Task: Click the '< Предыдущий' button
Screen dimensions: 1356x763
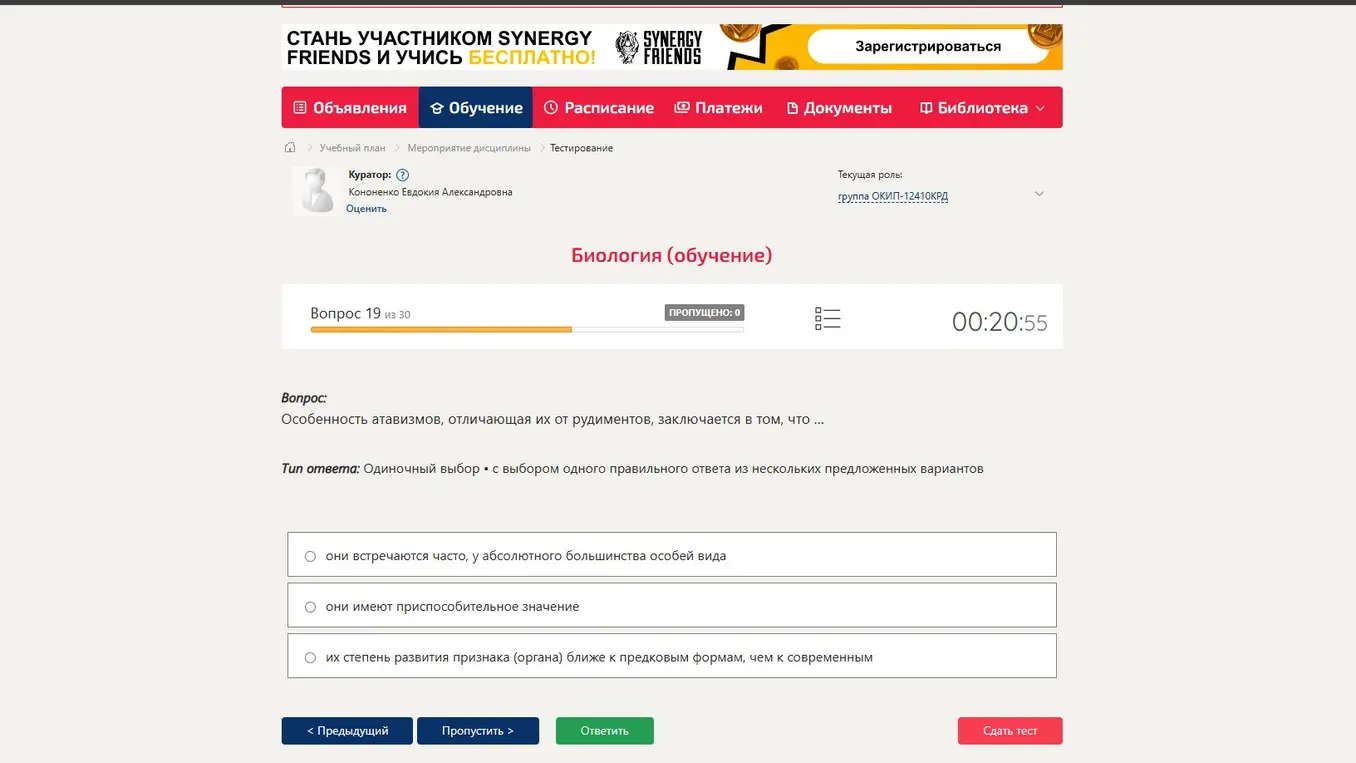Action: [347, 731]
